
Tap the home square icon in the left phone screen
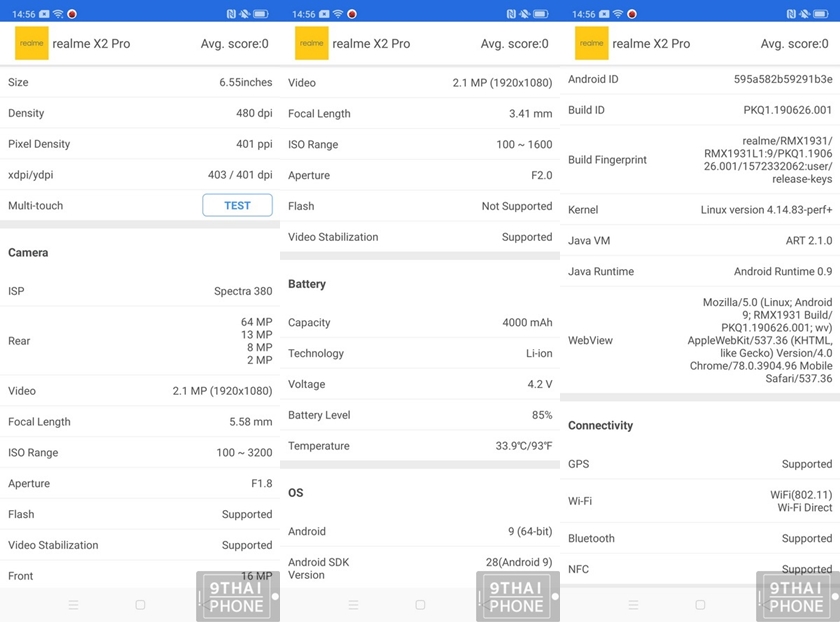[140, 605]
